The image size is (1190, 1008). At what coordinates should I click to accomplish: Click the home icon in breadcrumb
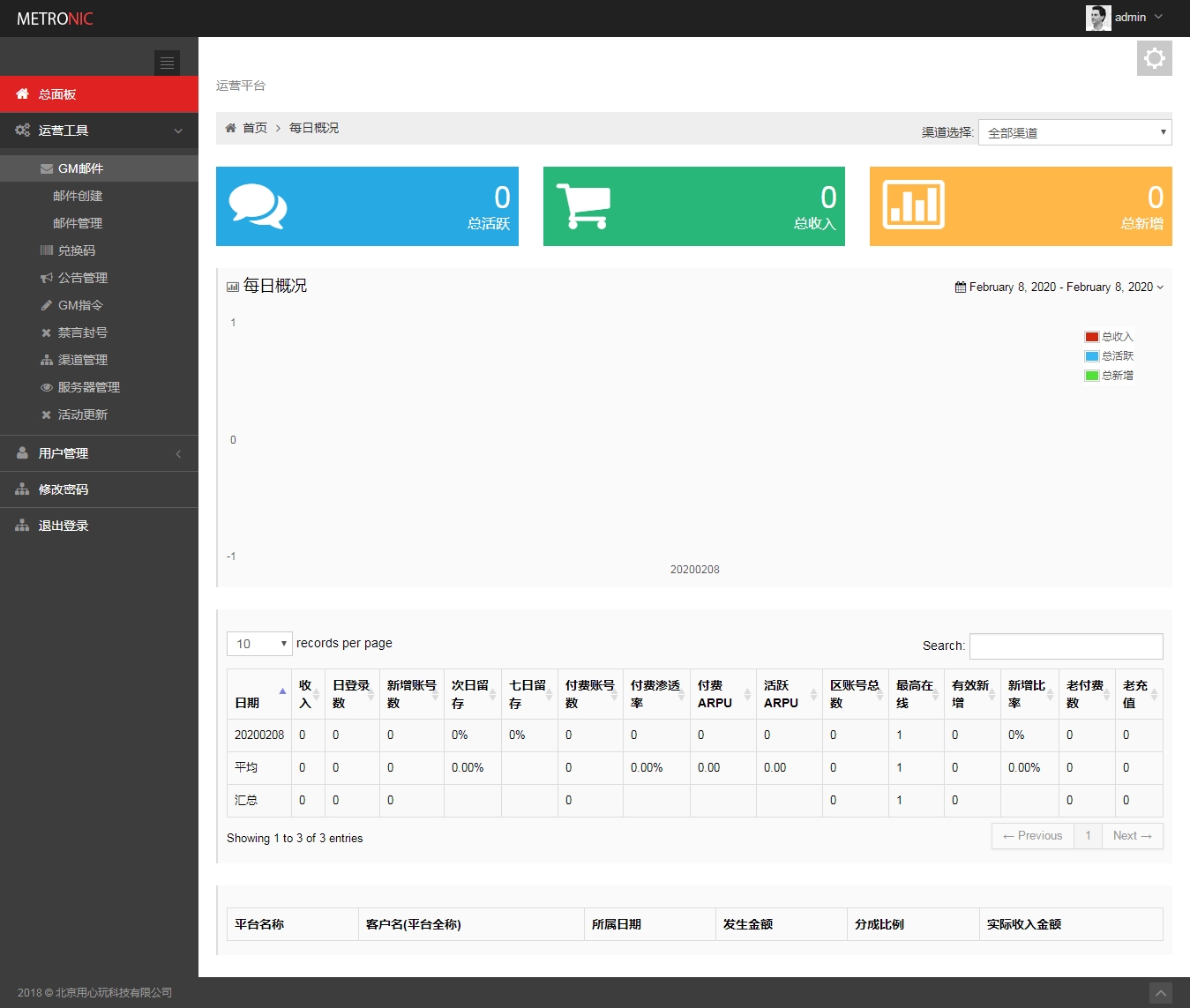pos(230,129)
